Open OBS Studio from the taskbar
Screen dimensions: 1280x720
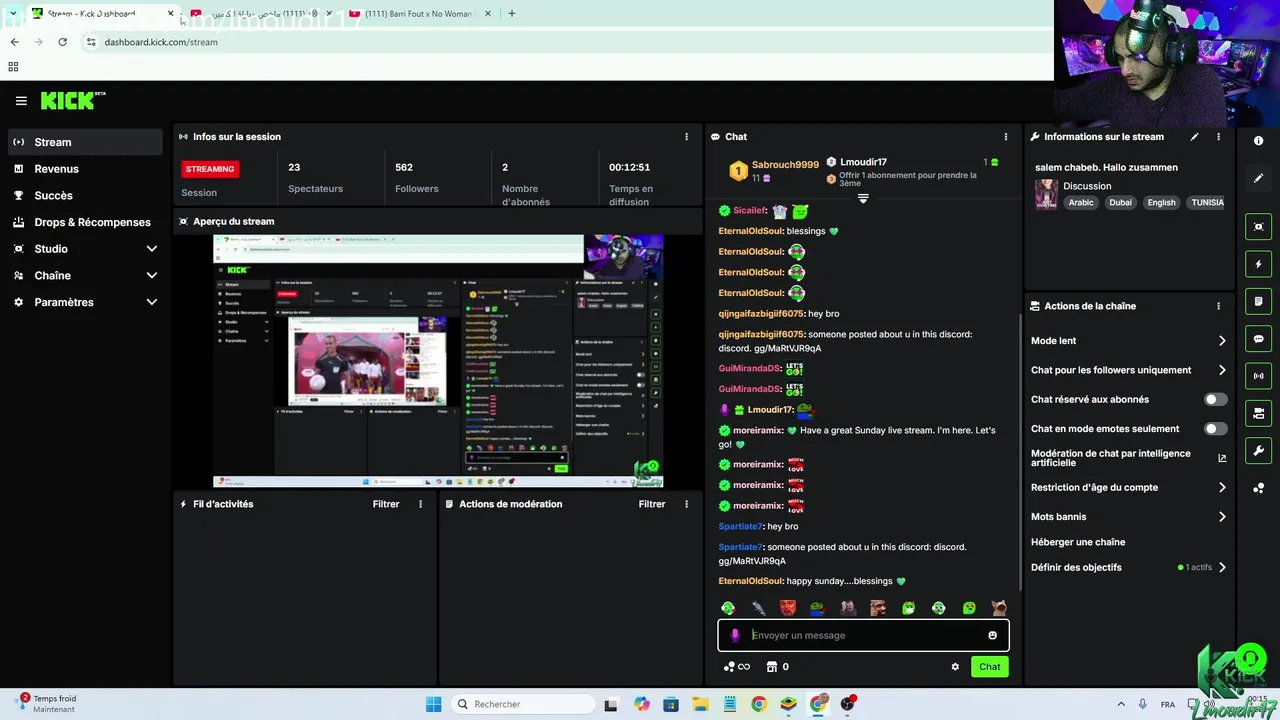point(848,704)
